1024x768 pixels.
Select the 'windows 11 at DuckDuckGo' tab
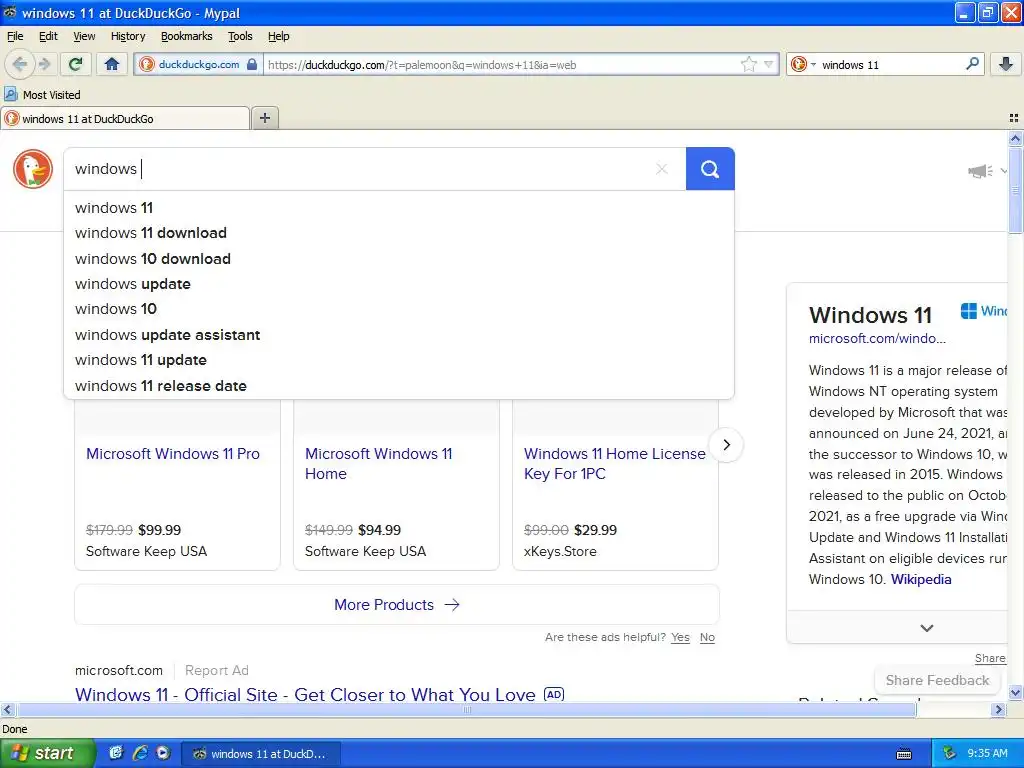pos(125,118)
